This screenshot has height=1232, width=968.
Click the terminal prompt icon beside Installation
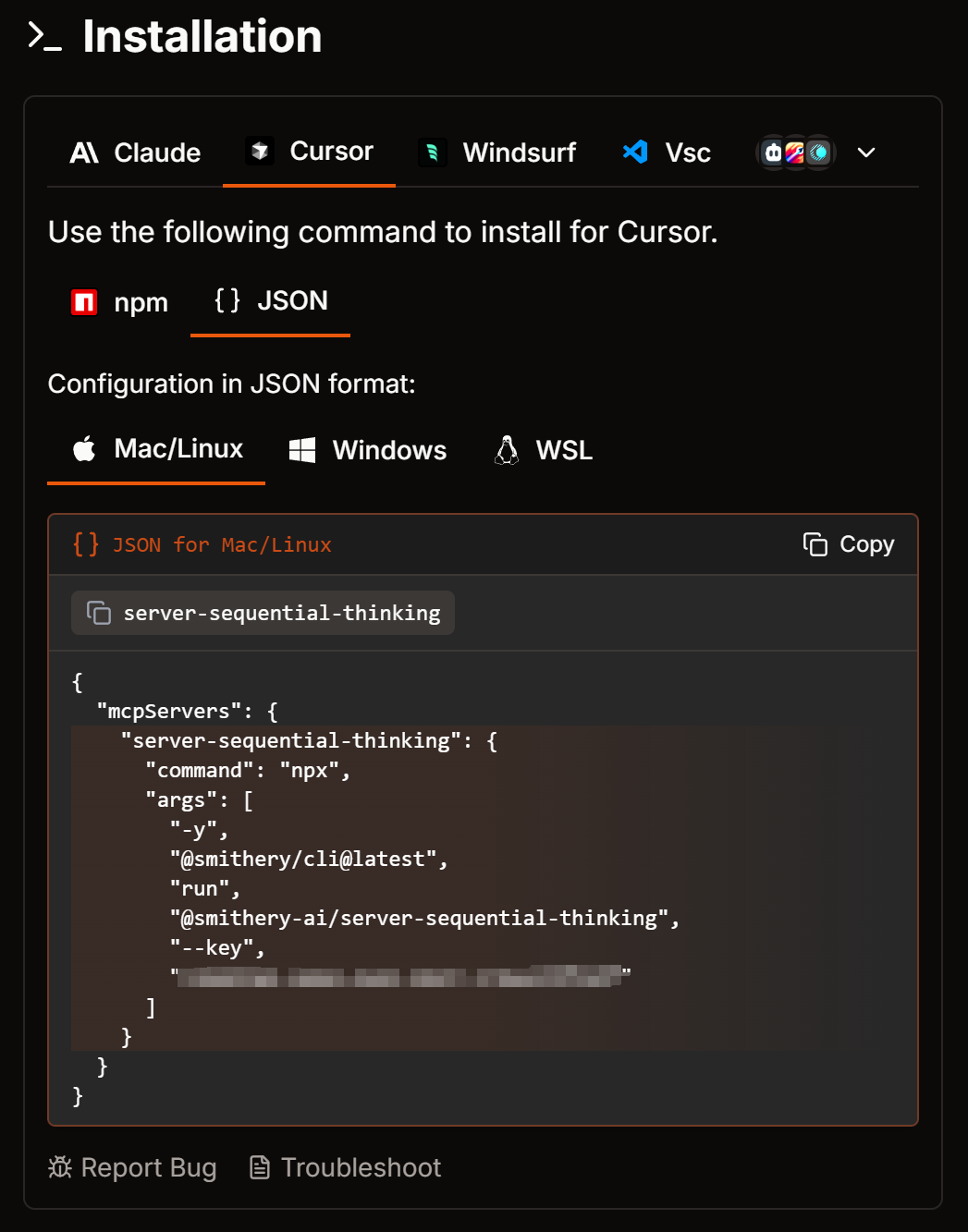click(x=44, y=36)
